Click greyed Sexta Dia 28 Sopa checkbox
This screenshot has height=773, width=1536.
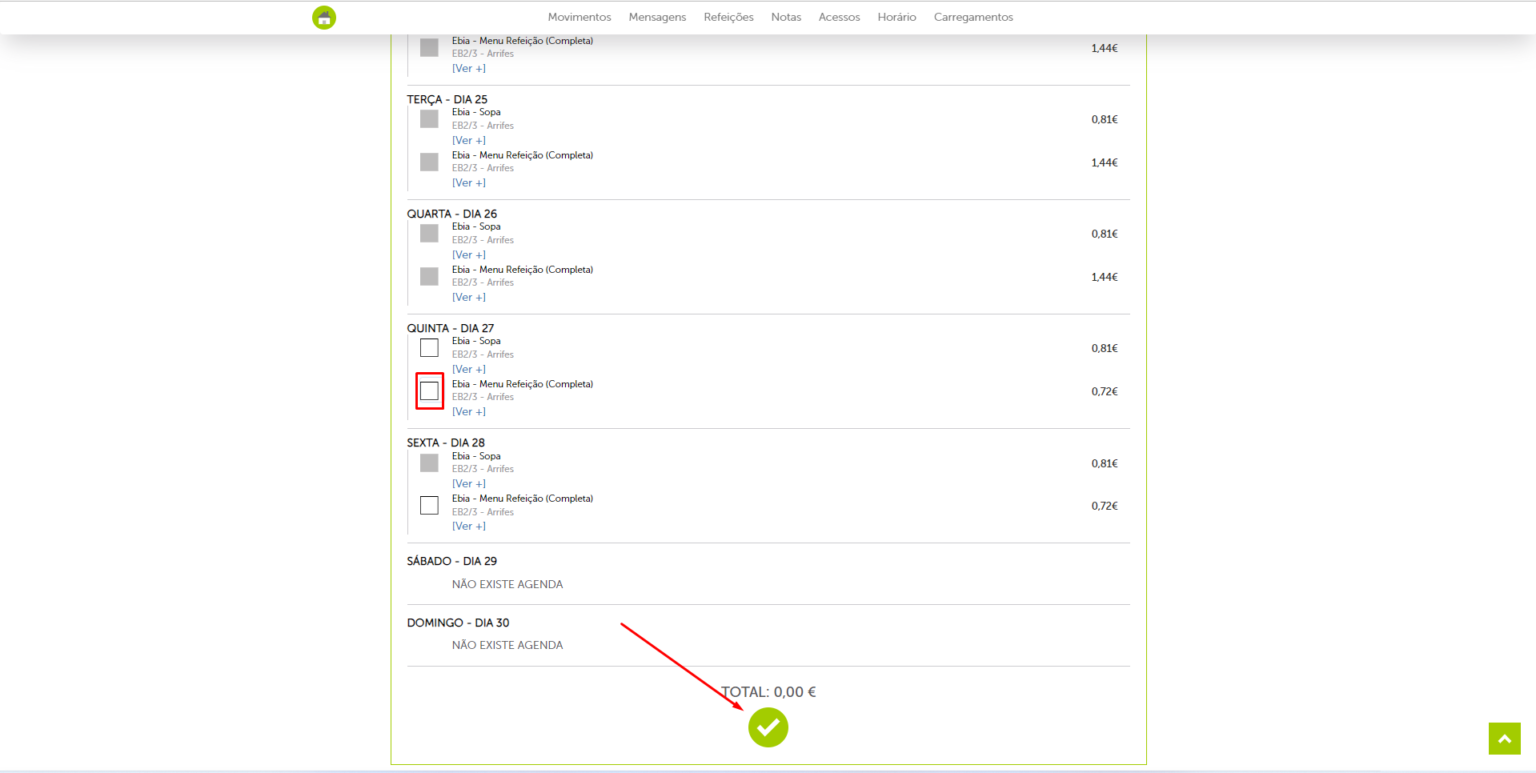pos(429,463)
